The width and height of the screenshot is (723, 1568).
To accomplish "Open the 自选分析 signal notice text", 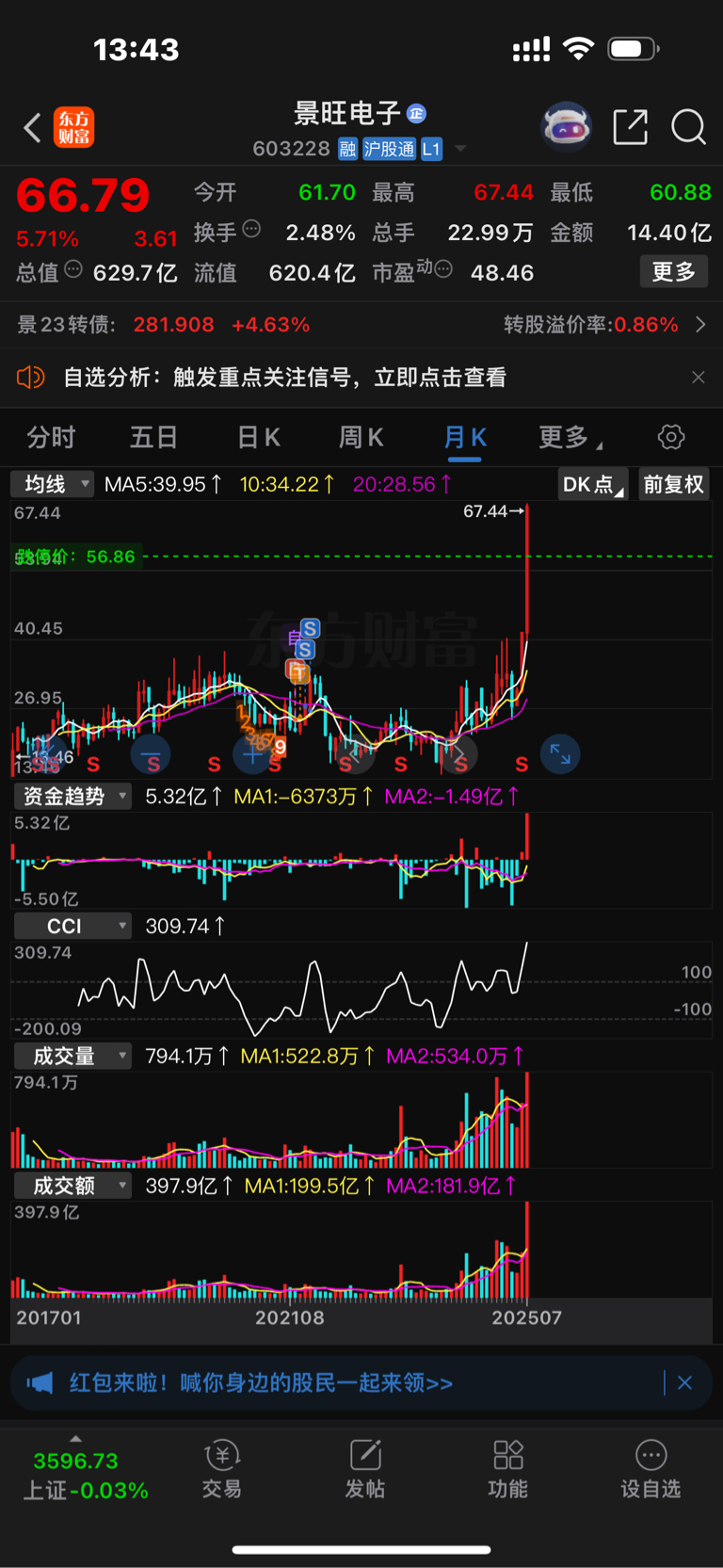I will coord(284,378).
